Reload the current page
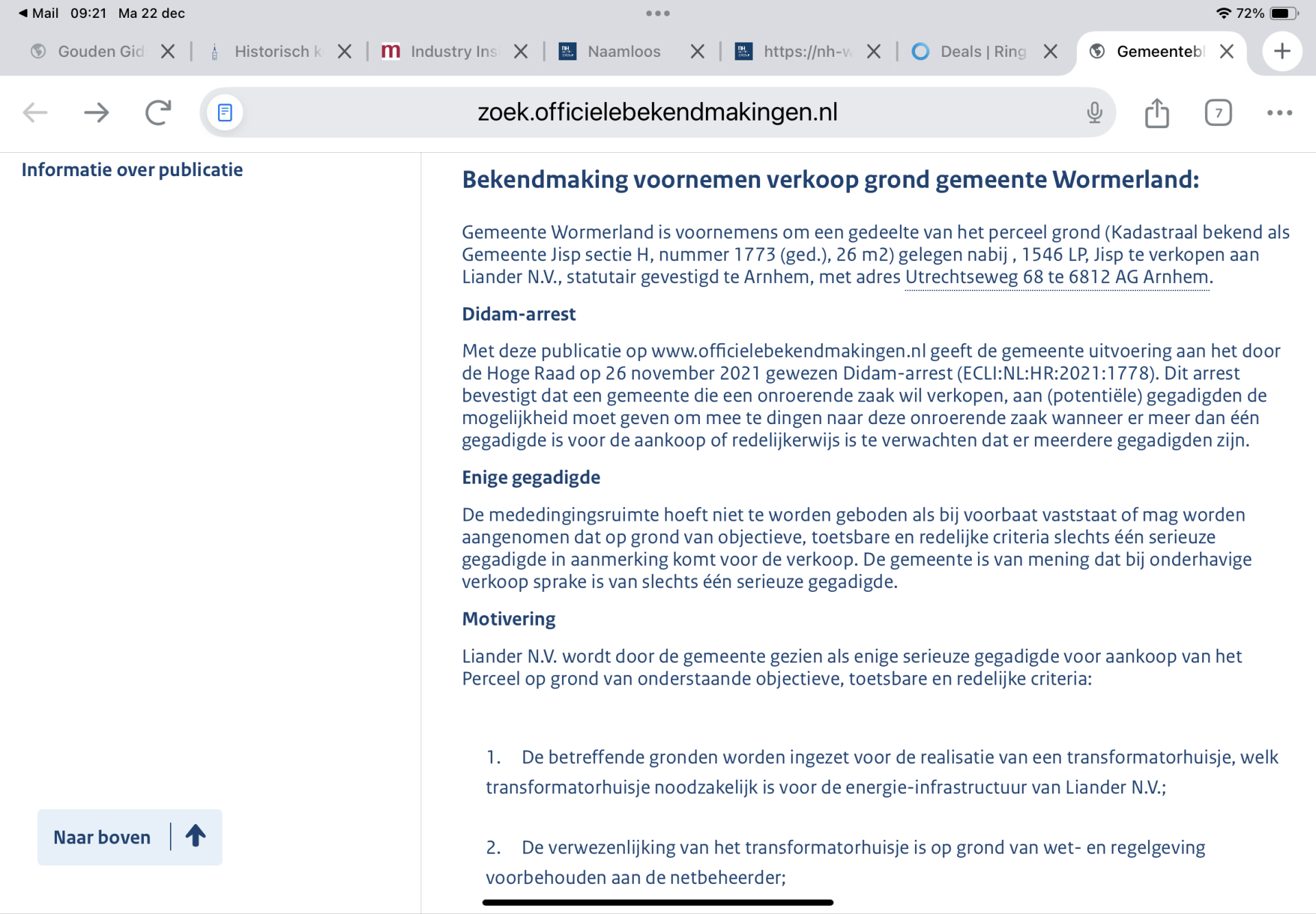This screenshot has width=1316, height=914. point(158,112)
